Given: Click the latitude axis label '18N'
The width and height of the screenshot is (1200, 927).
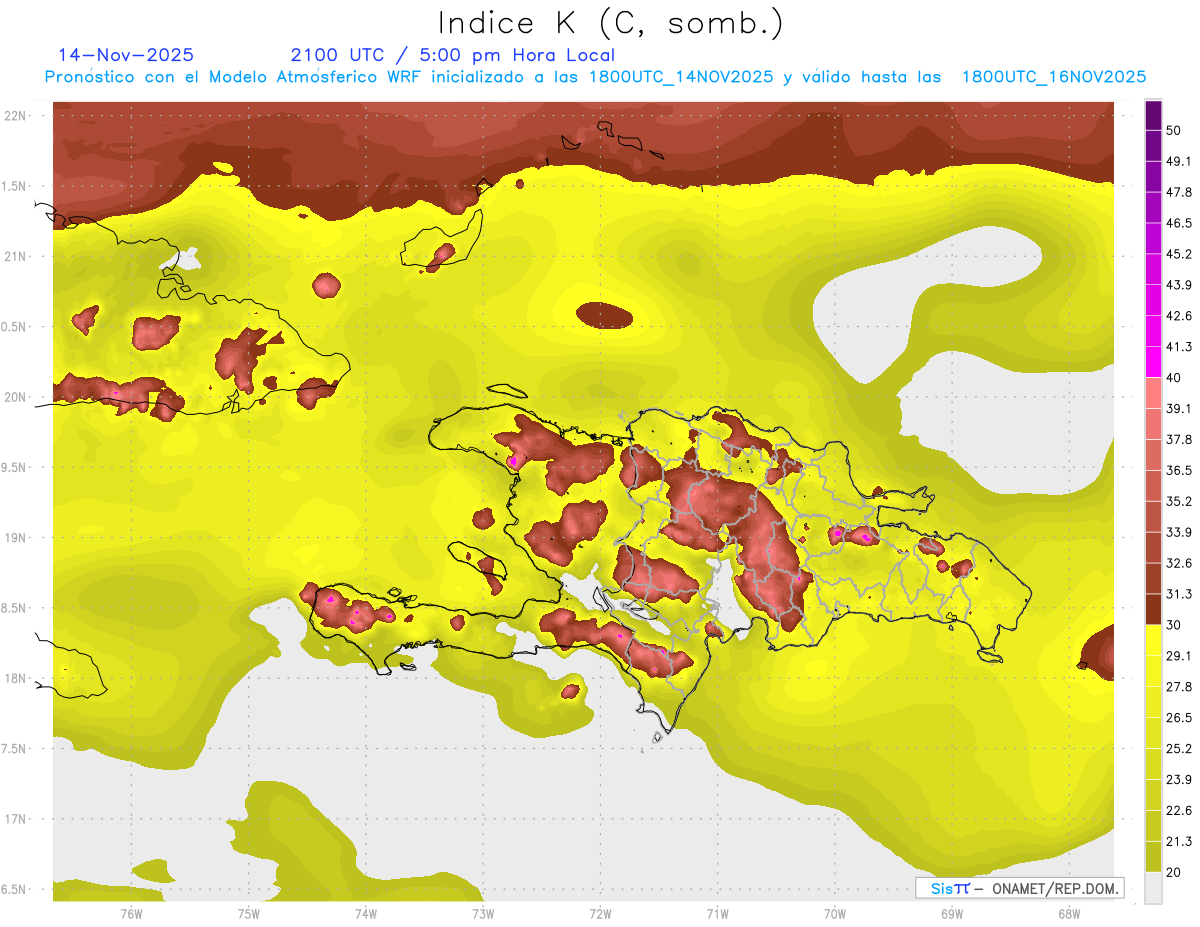Looking at the screenshot, I should coord(17,679).
